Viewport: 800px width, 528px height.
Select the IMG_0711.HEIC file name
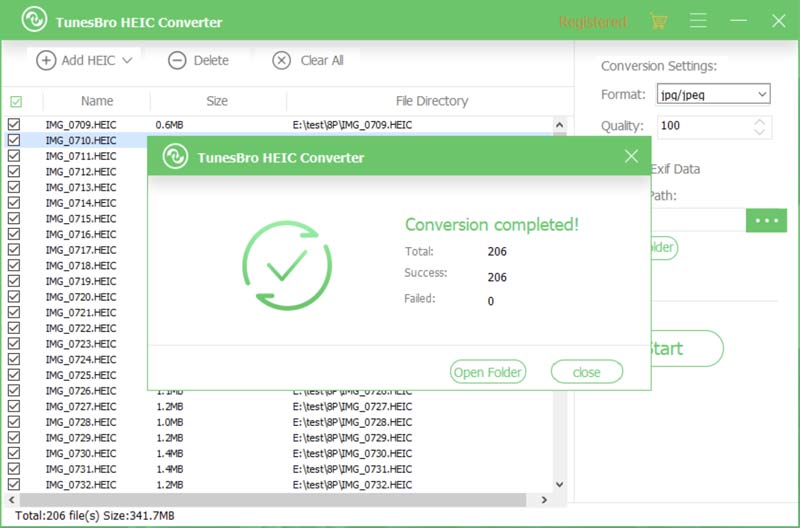click(x=81, y=156)
